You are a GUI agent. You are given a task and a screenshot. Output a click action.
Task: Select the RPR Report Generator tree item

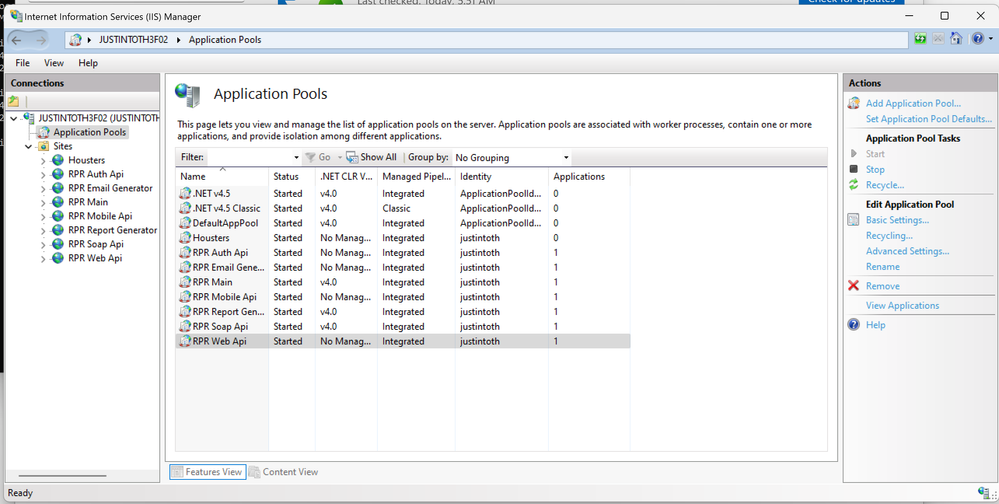pyautogui.click(x=112, y=230)
